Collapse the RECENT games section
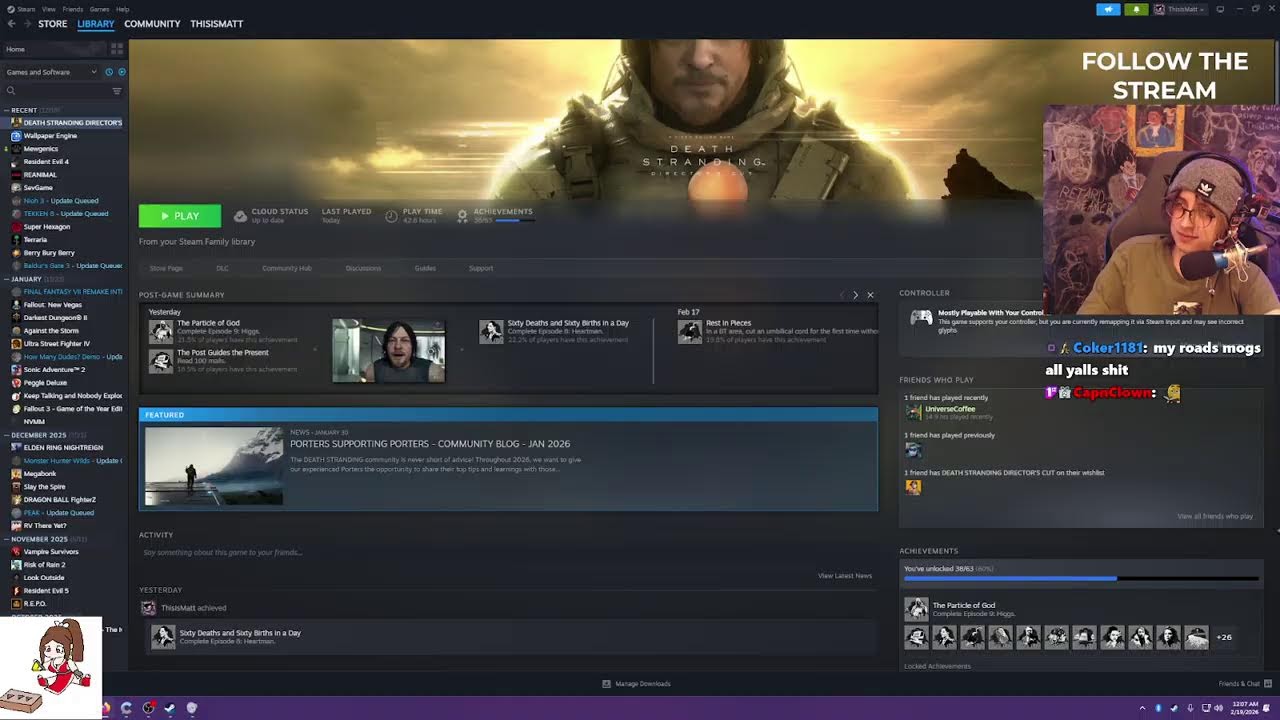The image size is (1280, 720). [7, 110]
